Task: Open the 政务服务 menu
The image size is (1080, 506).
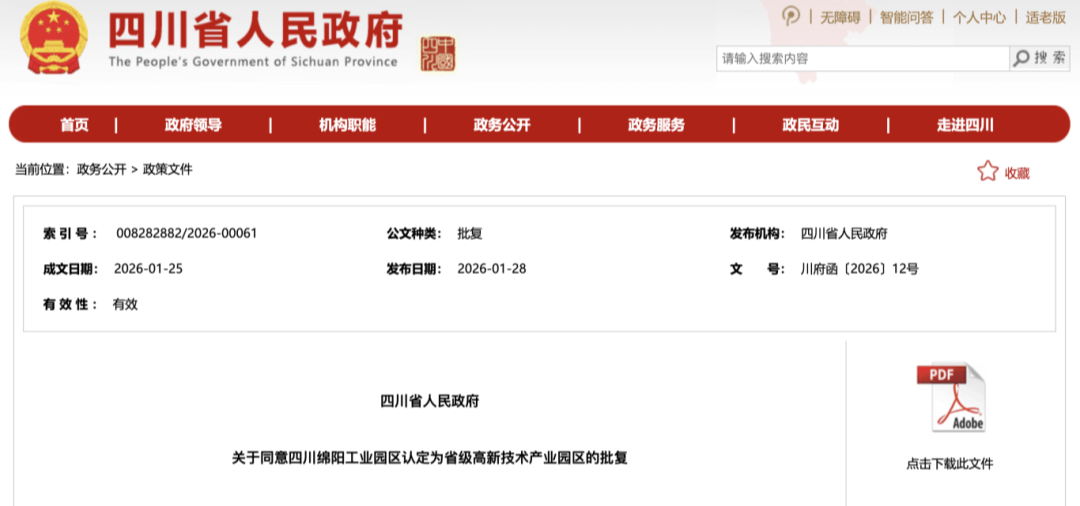Action: [656, 125]
